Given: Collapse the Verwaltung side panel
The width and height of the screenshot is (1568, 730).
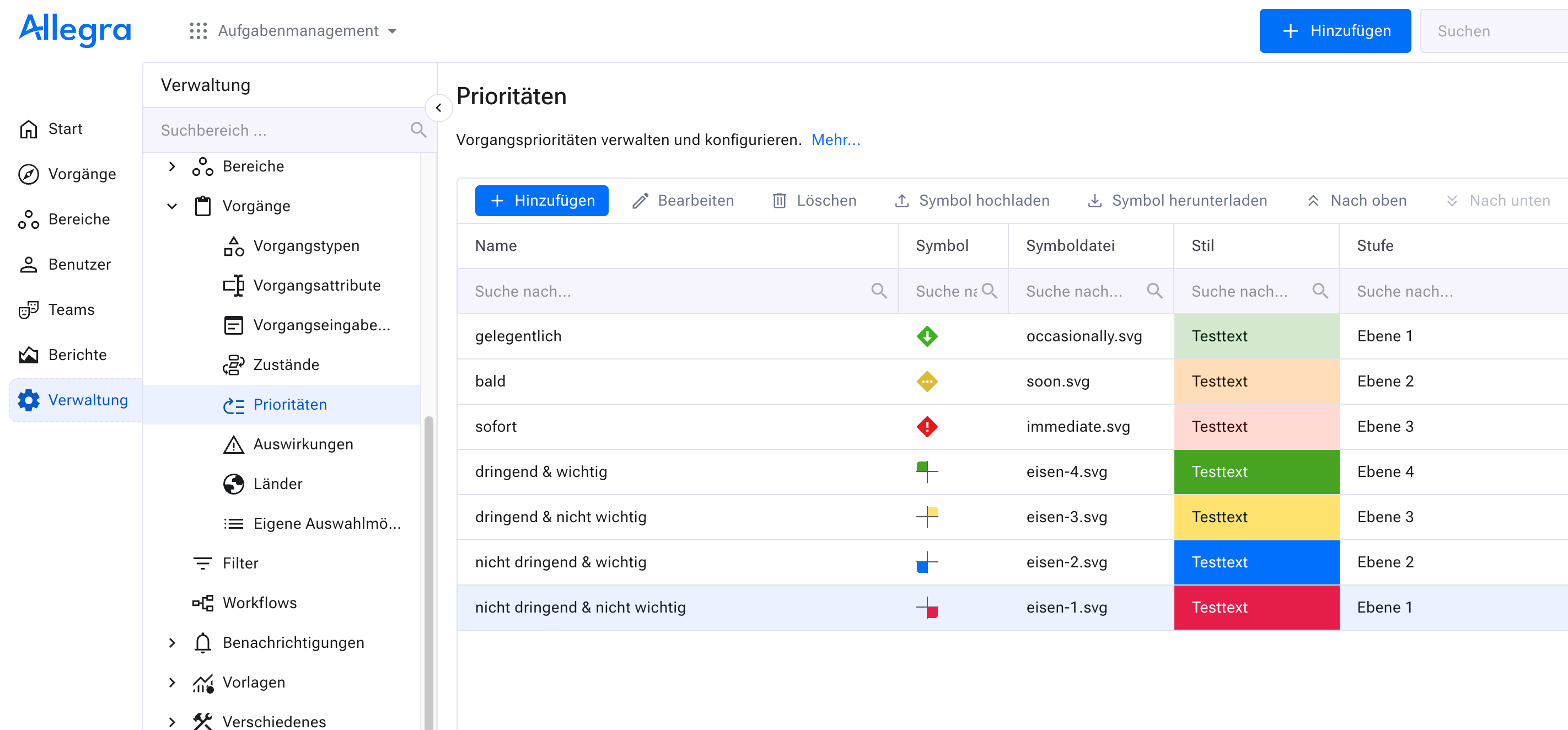Looking at the screenshot, I should (x=438, y=108).
